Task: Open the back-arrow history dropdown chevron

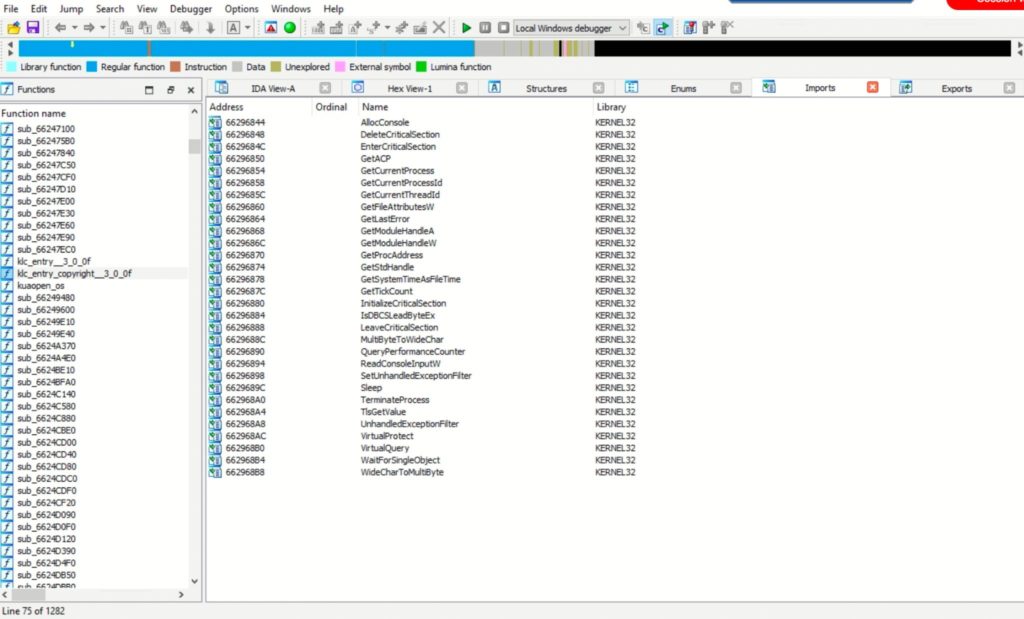Action: pyautogui.click(x=74, y=27)
